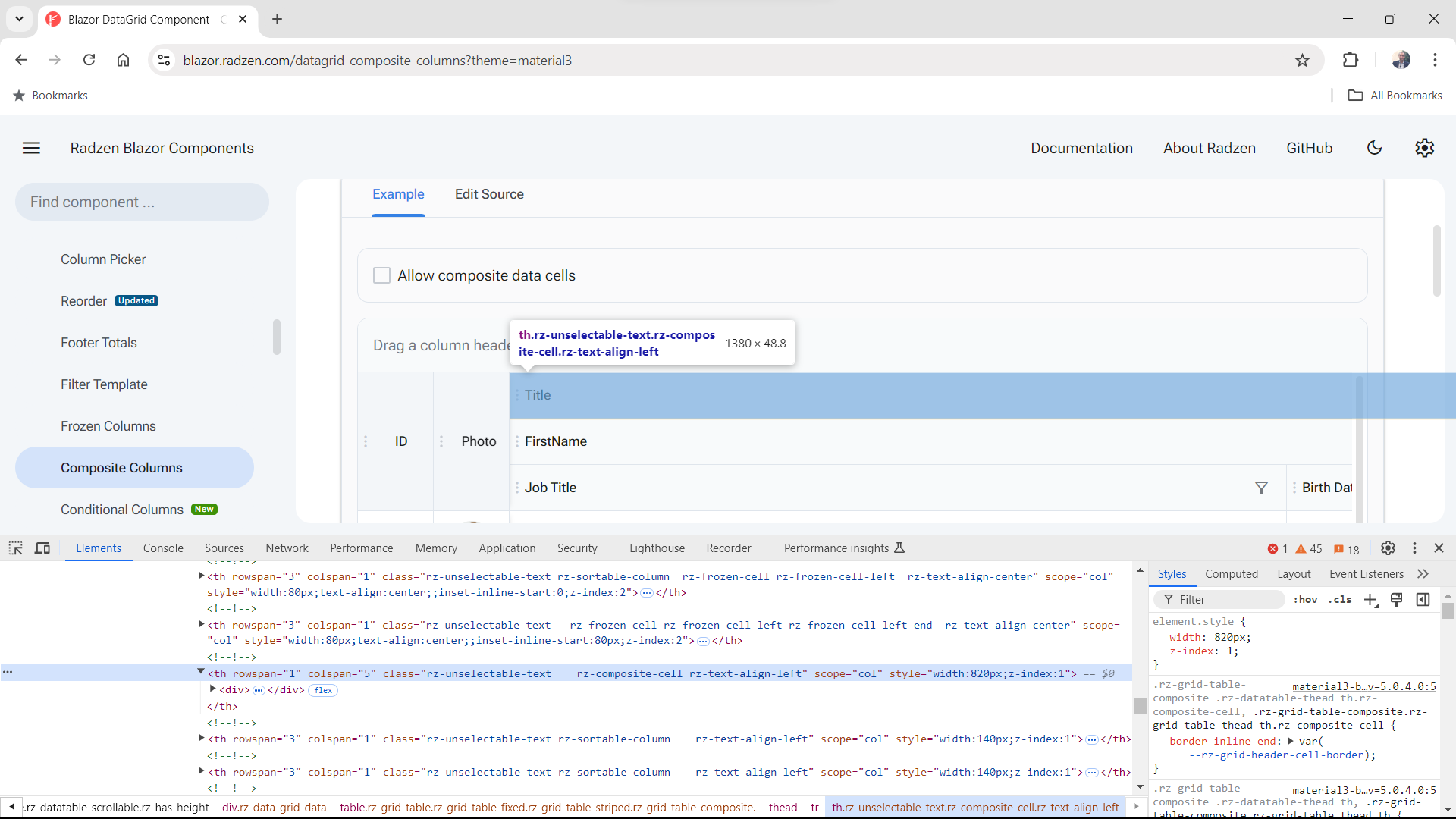Toggle element state with :hov
The height and width of the screenshot is (819, 1456).
1306,599
